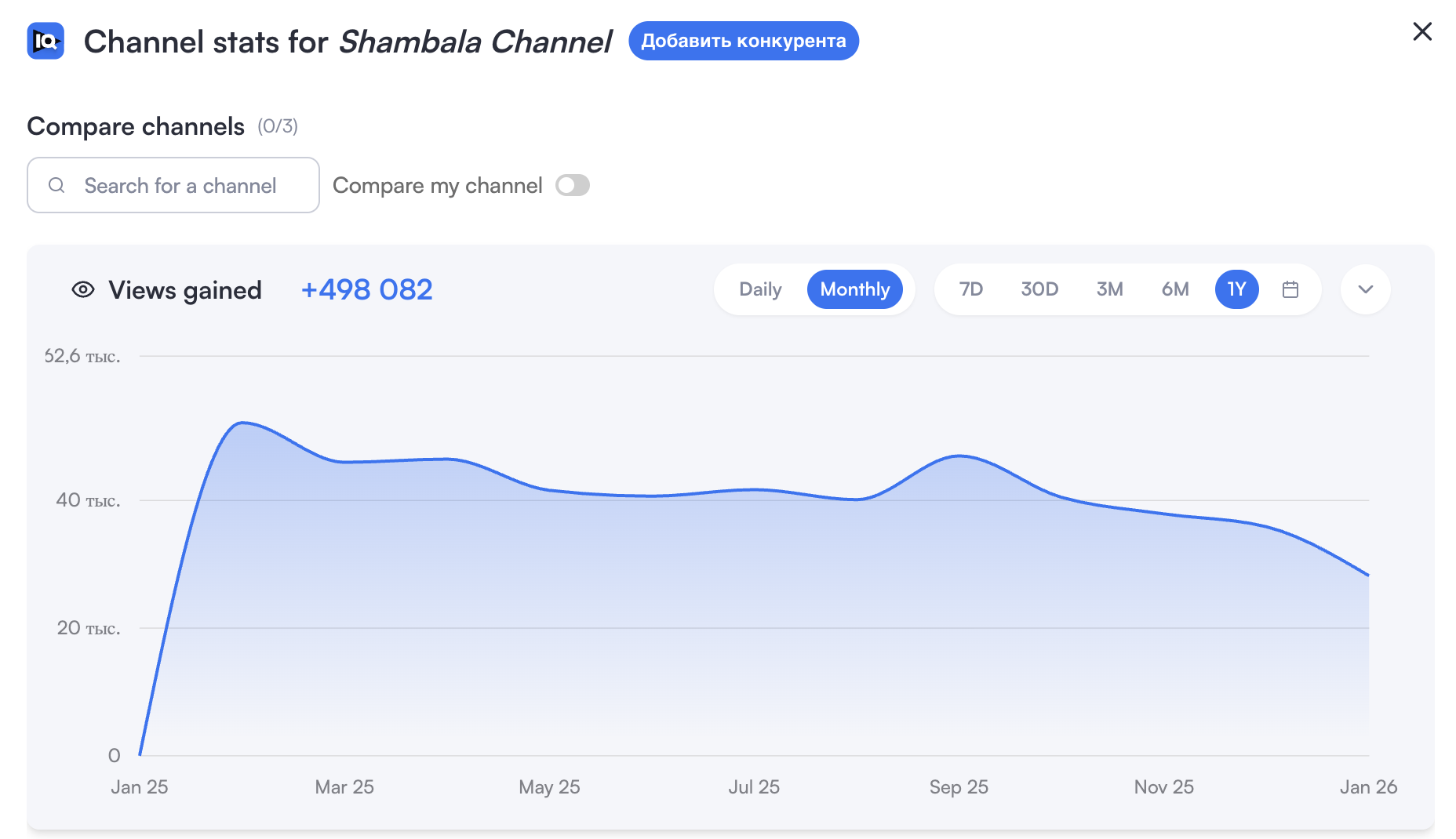Click the eye icon beside Views gained

click(x=83, y=289)
